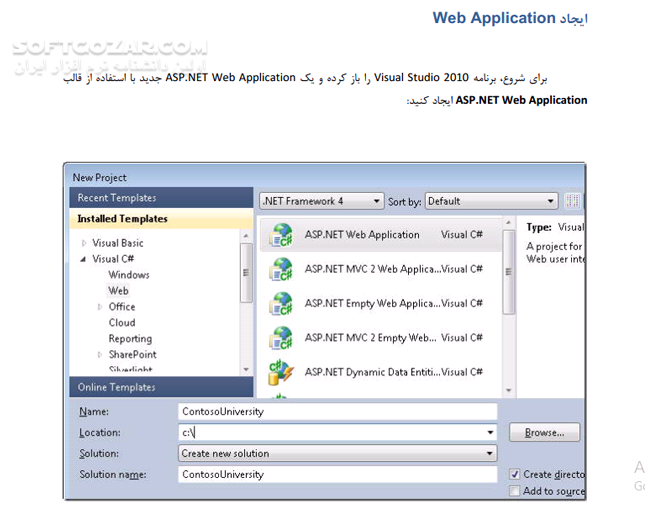Open the Online Templates section
Screen dimensions: 650x512
pyautogui.click(x=161, y=387)
